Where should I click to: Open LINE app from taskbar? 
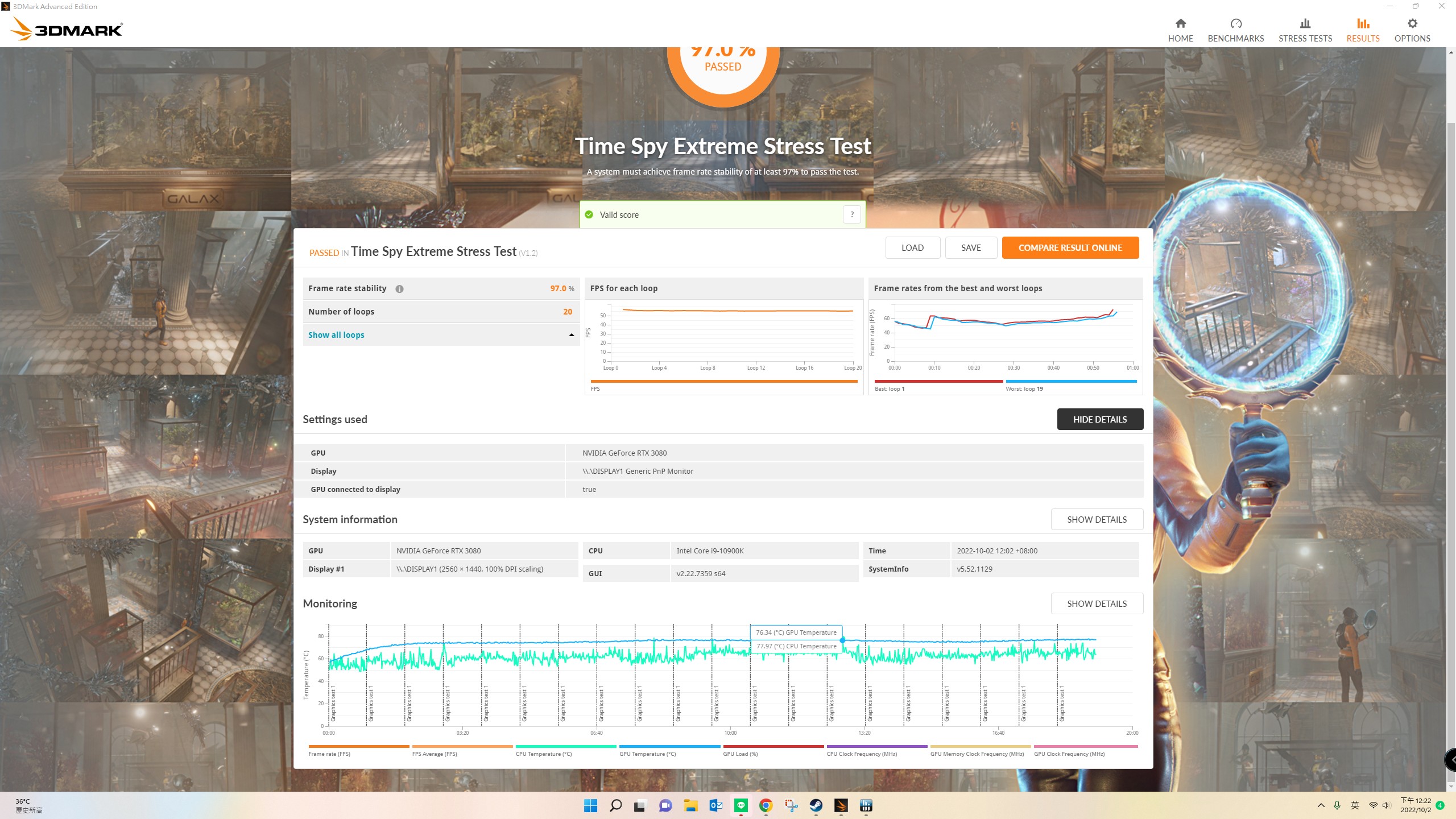point(741,805)
